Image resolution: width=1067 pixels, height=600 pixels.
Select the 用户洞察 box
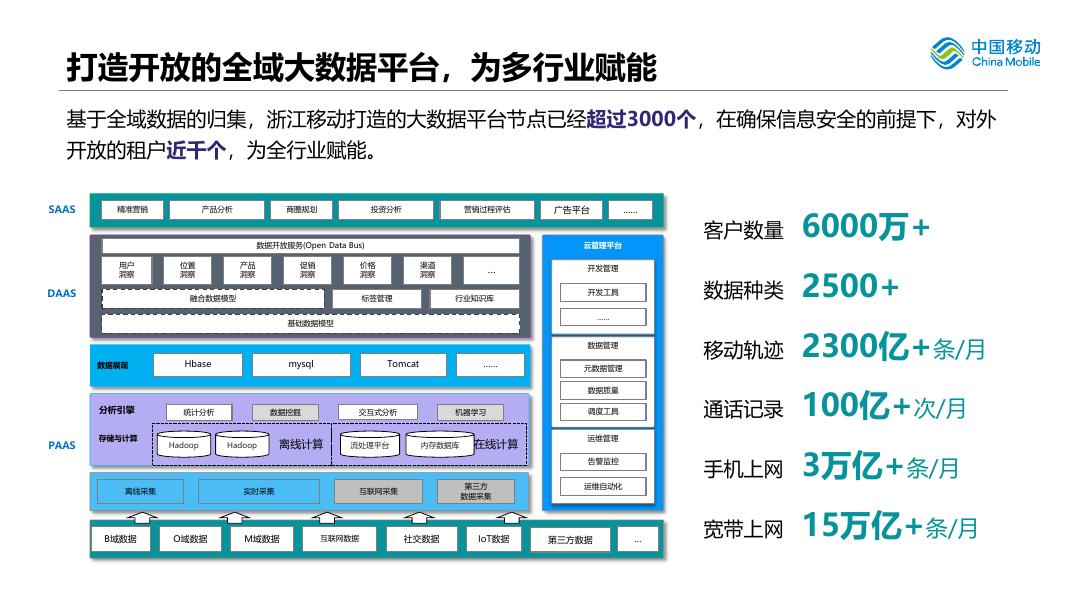point(127,270)
